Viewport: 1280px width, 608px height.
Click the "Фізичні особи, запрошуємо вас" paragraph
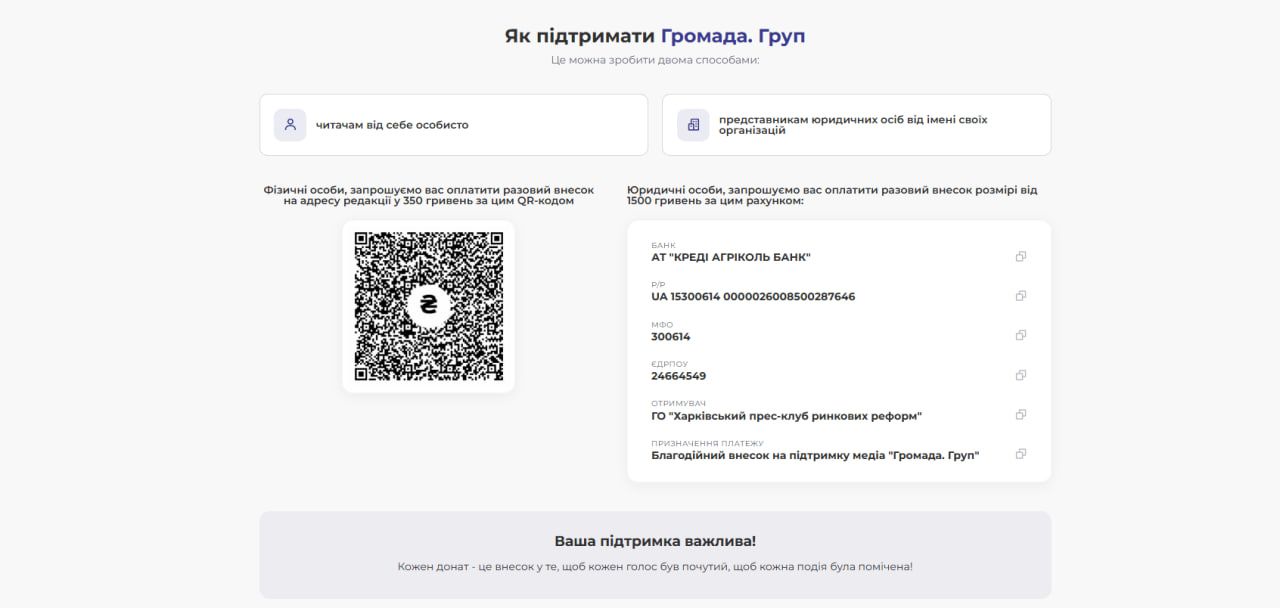pyautogui.click(x=429, y=195)
